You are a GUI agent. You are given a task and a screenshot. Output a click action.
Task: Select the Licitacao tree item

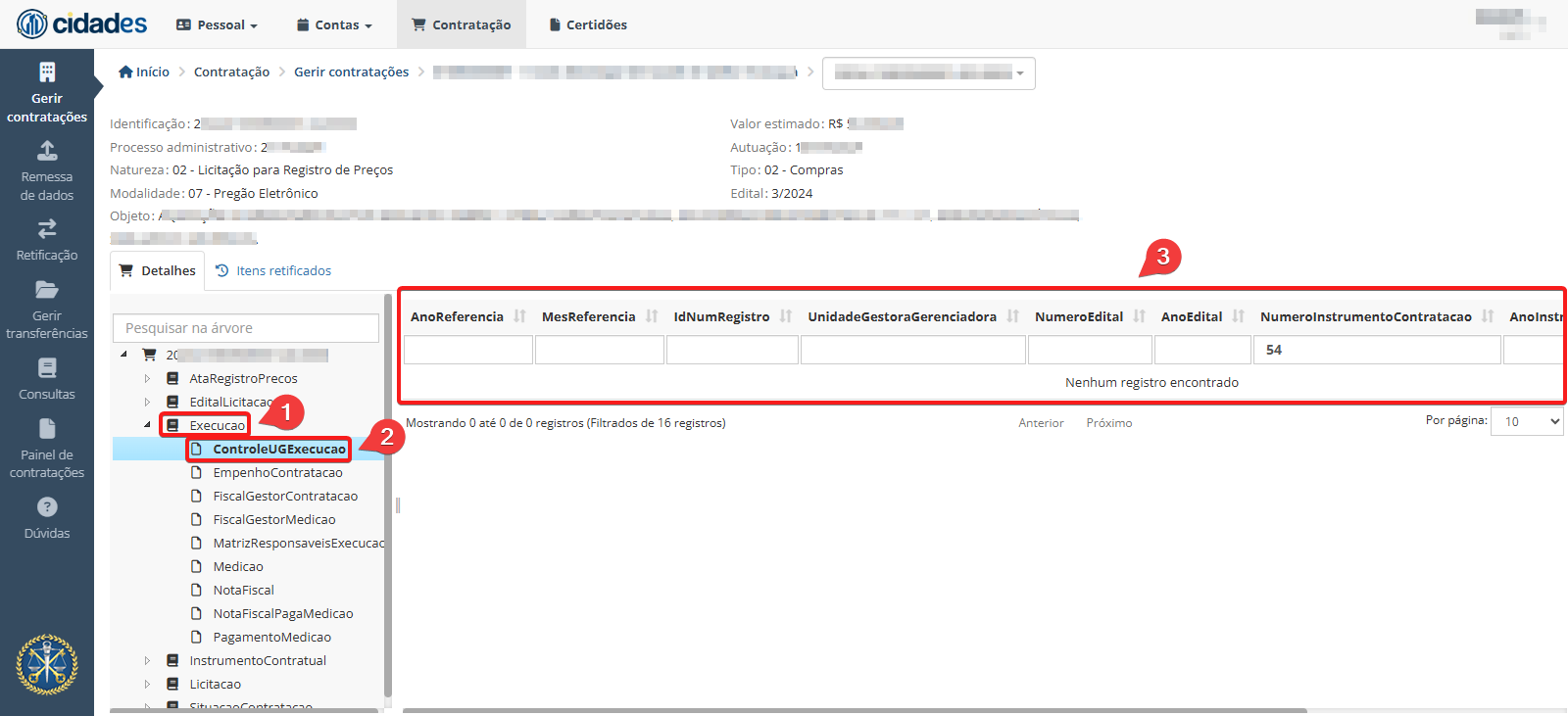click(x=215, y=684)
